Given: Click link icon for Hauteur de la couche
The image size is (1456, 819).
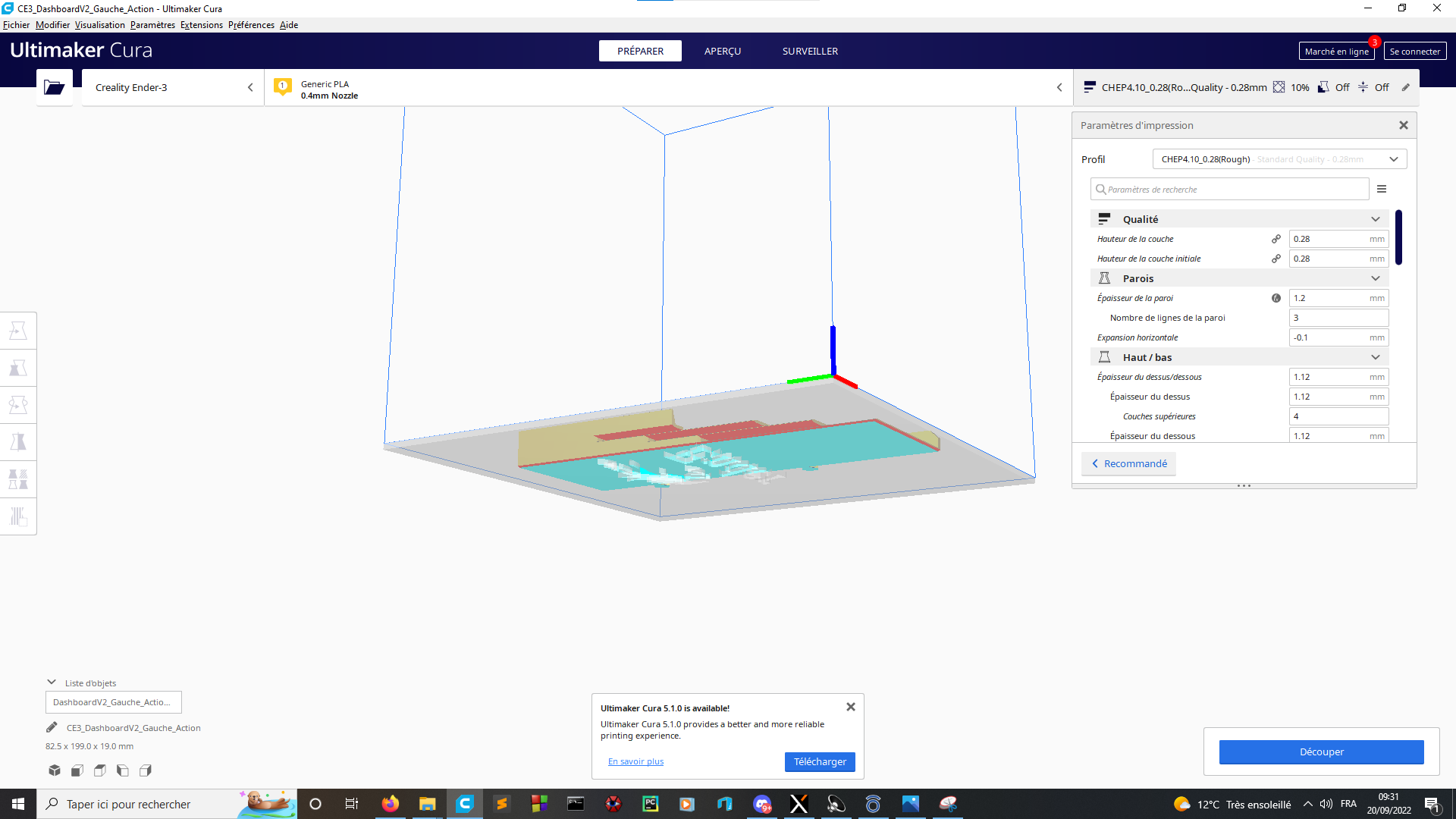Looking at the screenshot, I should [x=1276, y=239].
